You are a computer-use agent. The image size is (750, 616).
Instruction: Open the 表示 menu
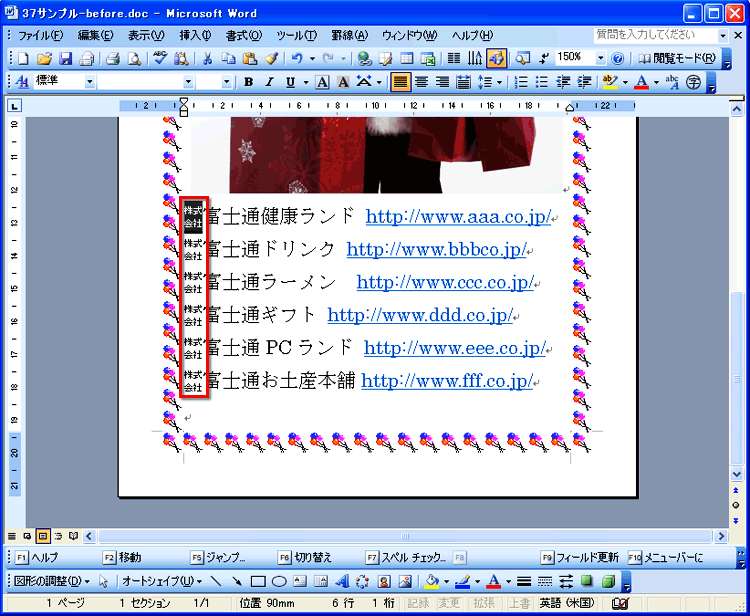click(x=146, y=35)
